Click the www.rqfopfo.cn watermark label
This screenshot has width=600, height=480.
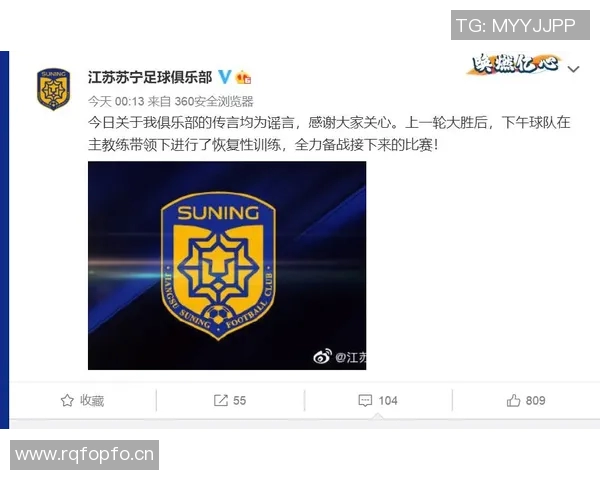click(85, 455)
